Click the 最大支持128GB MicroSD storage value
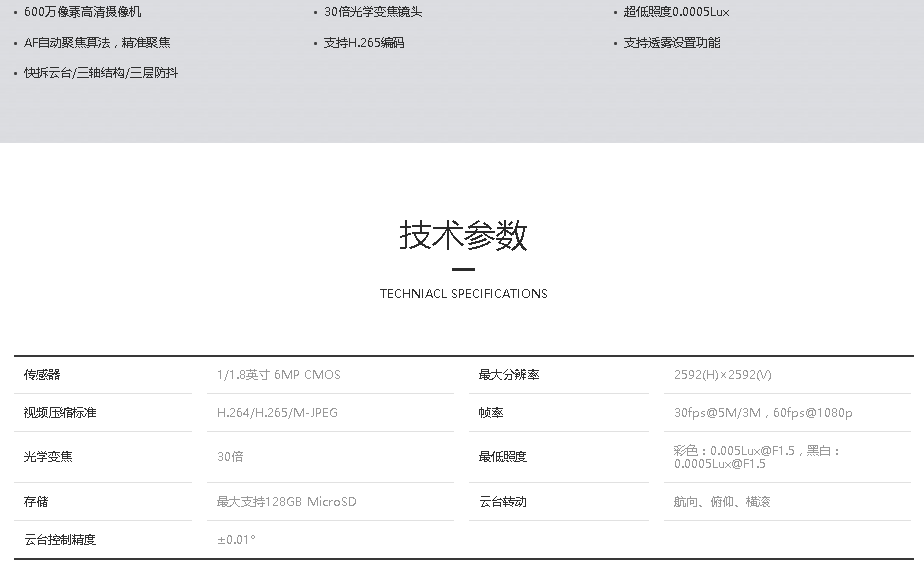The image size is (924, 568). pyautogui.click(x=286, y=502)
